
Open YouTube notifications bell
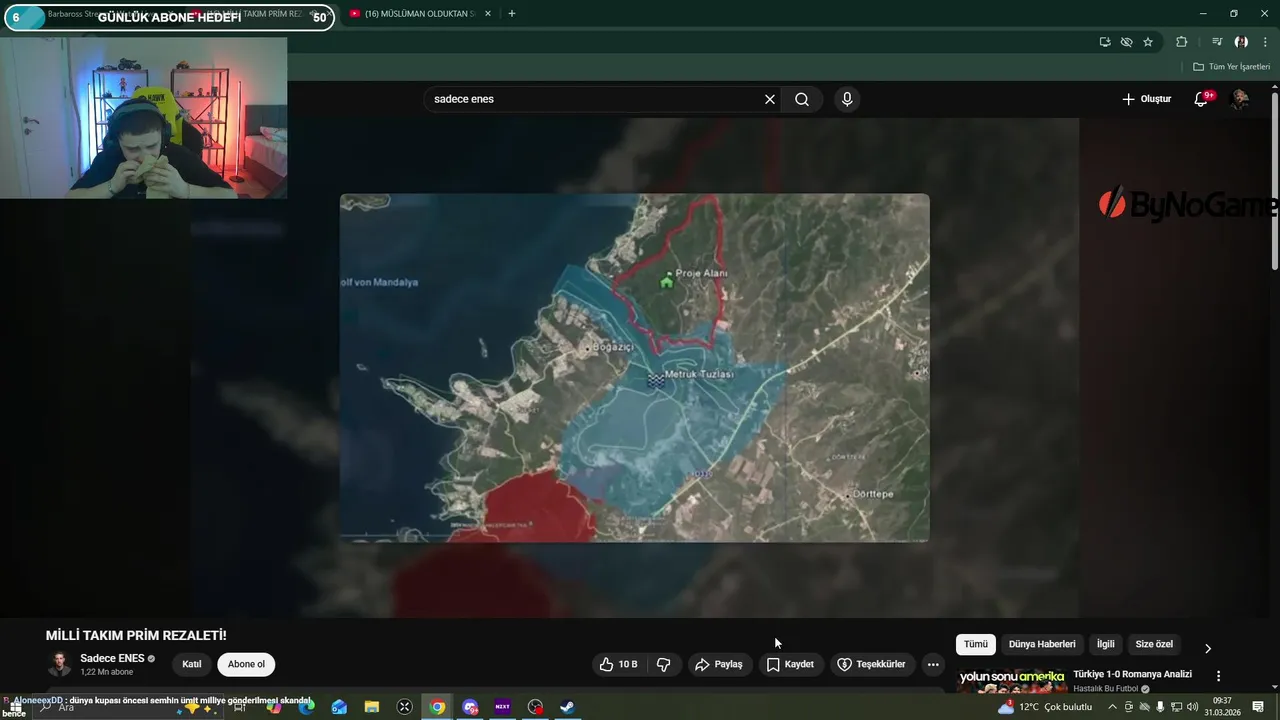coord(1201,99)
